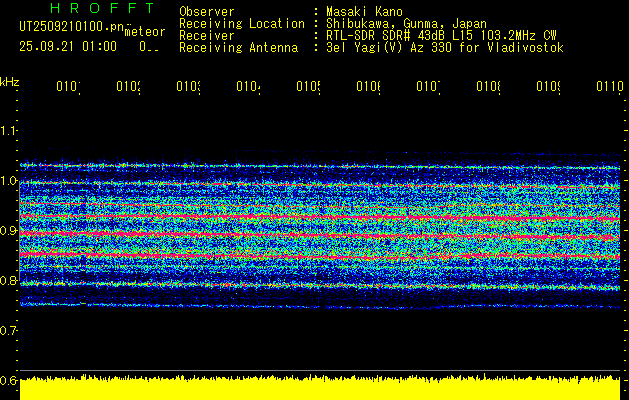The width and height of the screenshot is (629, 400).
Task: Click the yellow signal level bar
Action: pyautogui.click(x=320, y=388)
